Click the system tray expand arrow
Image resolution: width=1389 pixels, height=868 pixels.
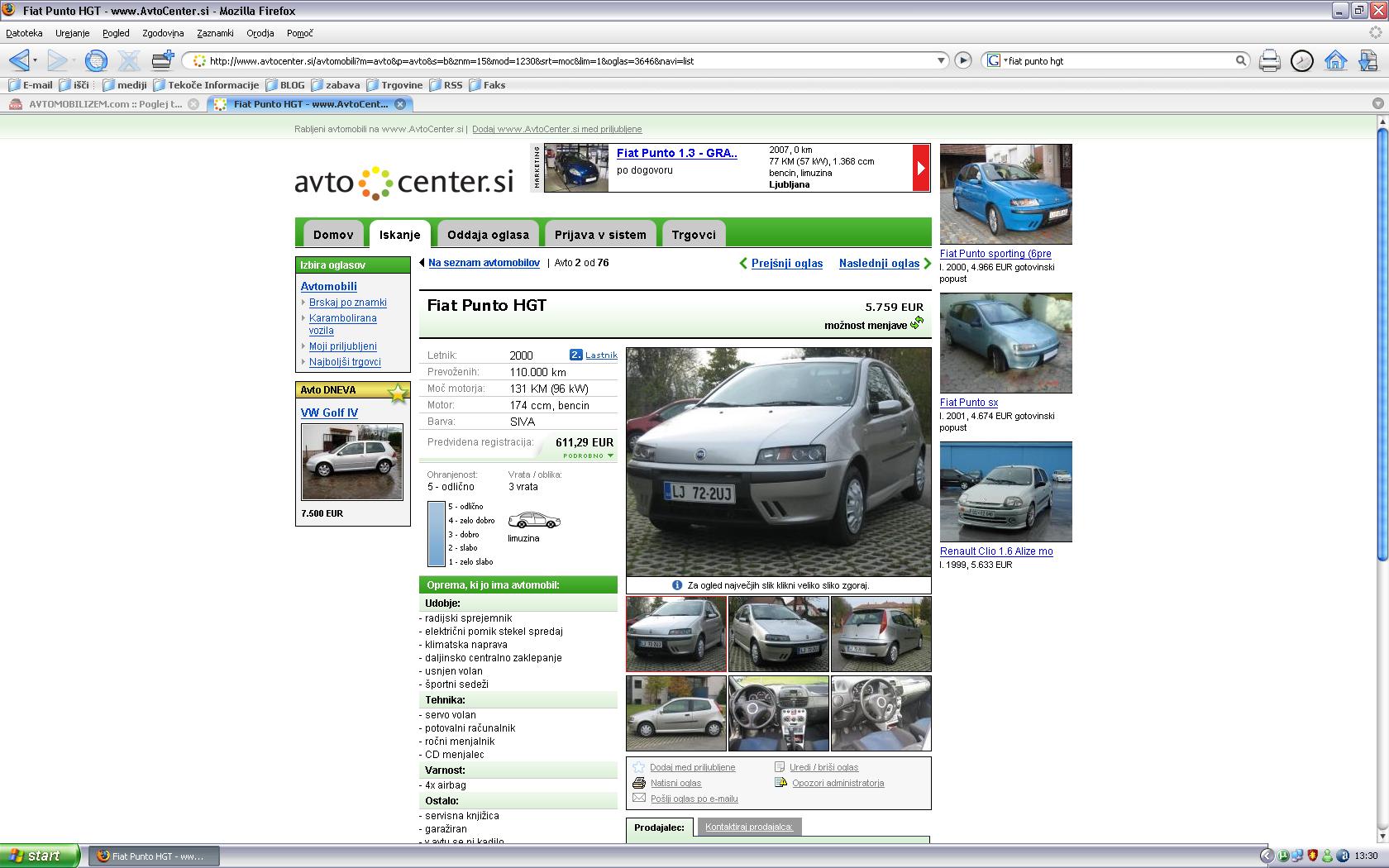tap(1266, 856)
